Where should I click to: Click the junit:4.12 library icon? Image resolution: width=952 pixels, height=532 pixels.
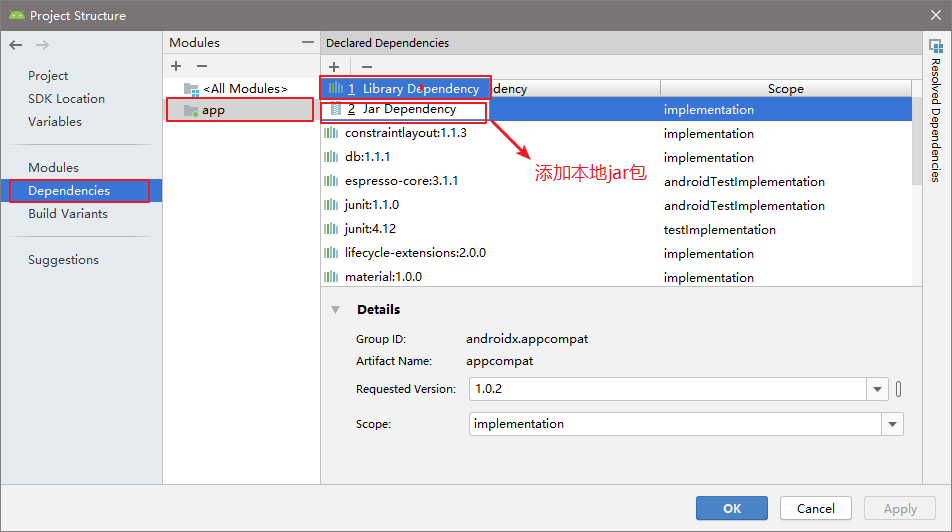[x=331, y=229]
